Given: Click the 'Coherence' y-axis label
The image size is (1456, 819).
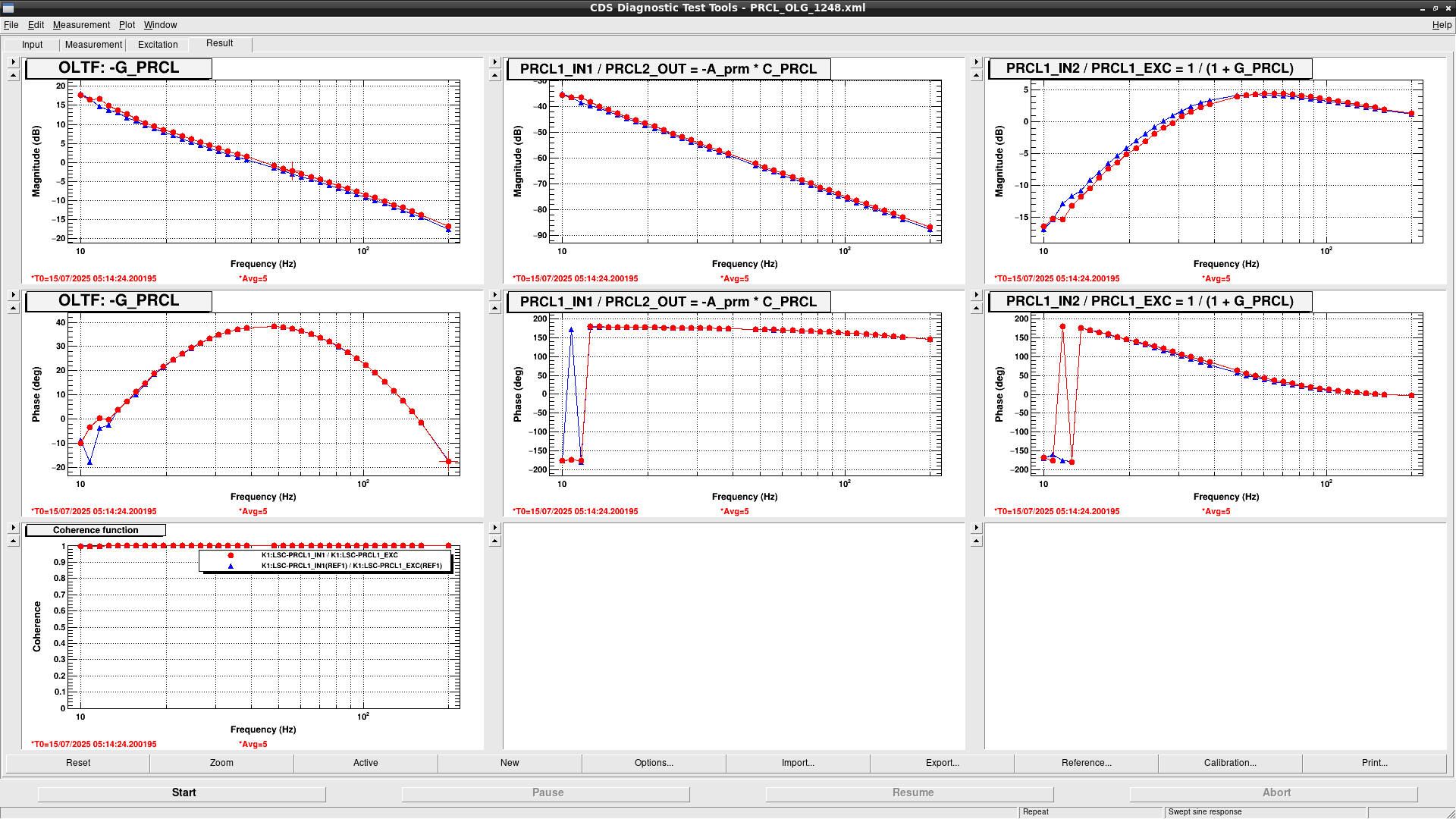Looking at the screenshot, I should click(x=36, y=626).
